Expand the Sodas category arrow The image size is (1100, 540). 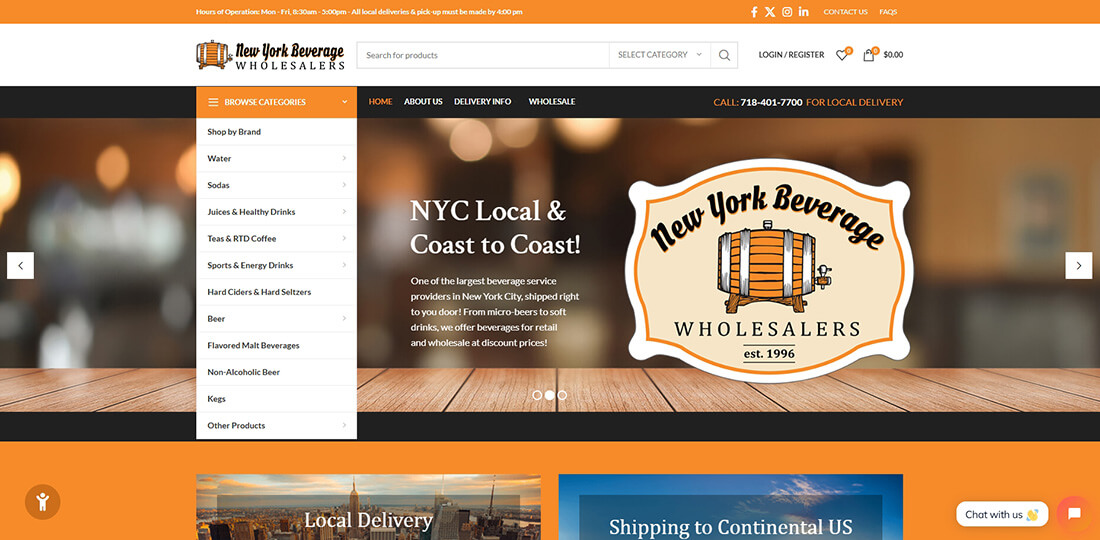pos(344,185)
